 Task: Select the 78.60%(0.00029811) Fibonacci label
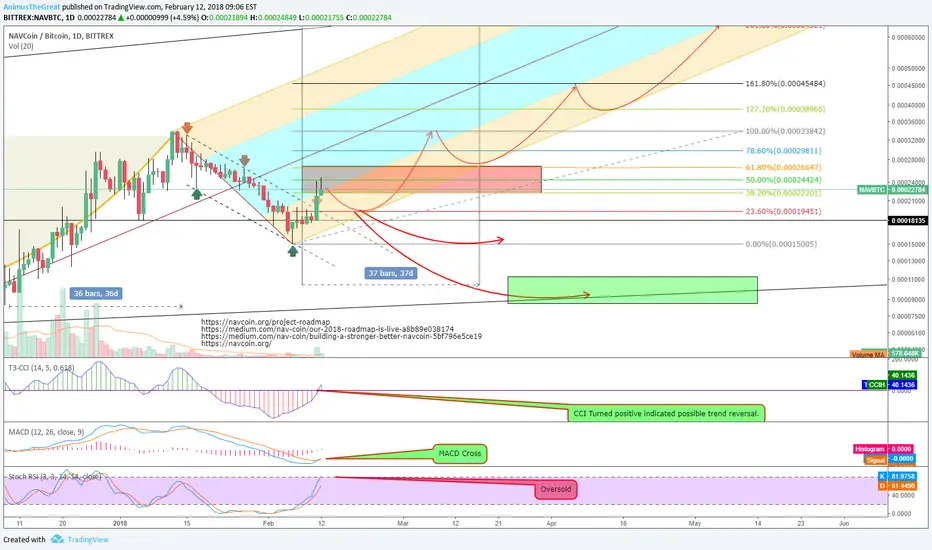[x=783, y=151]
